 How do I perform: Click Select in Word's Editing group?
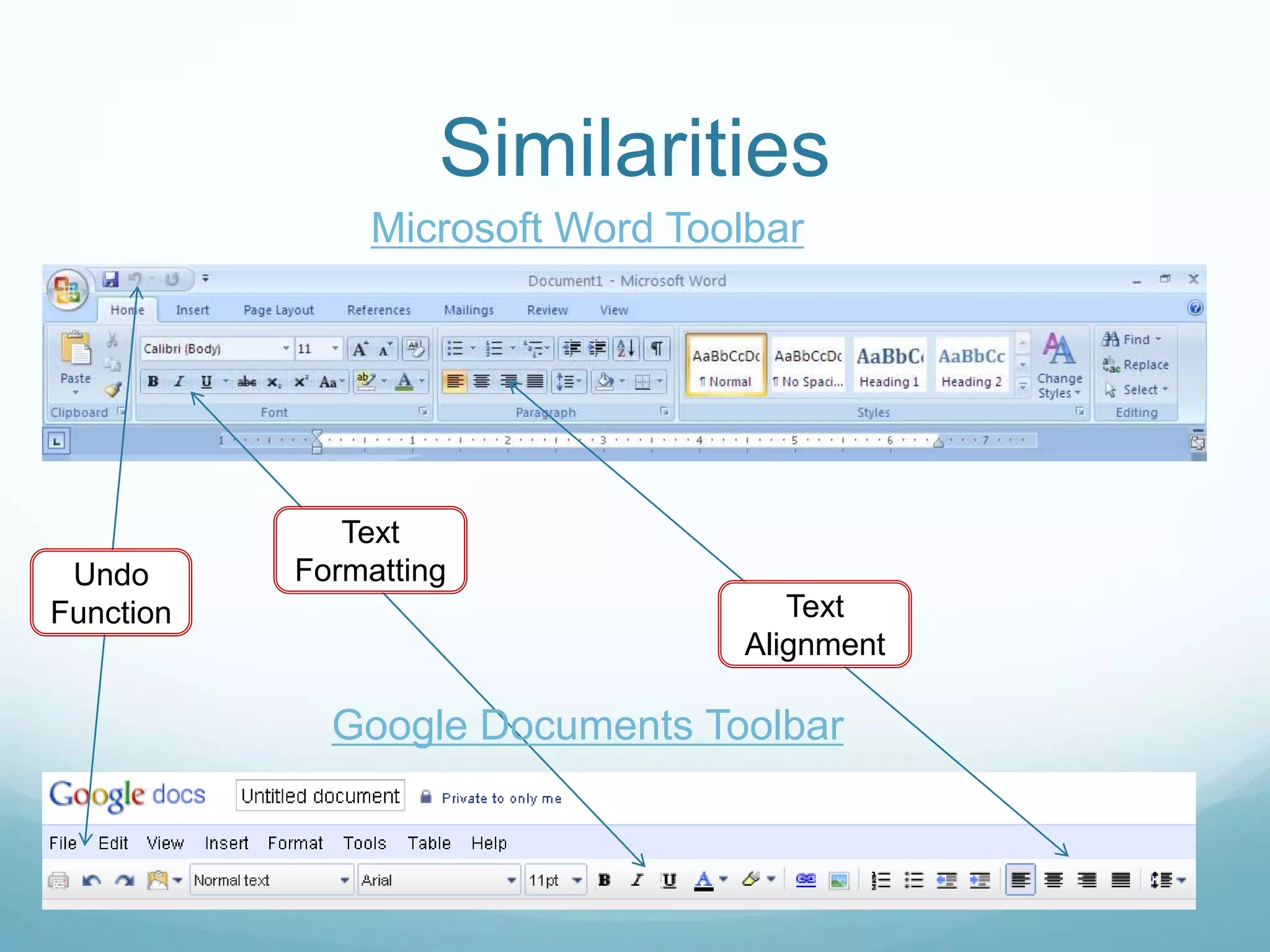point(1136,389)
